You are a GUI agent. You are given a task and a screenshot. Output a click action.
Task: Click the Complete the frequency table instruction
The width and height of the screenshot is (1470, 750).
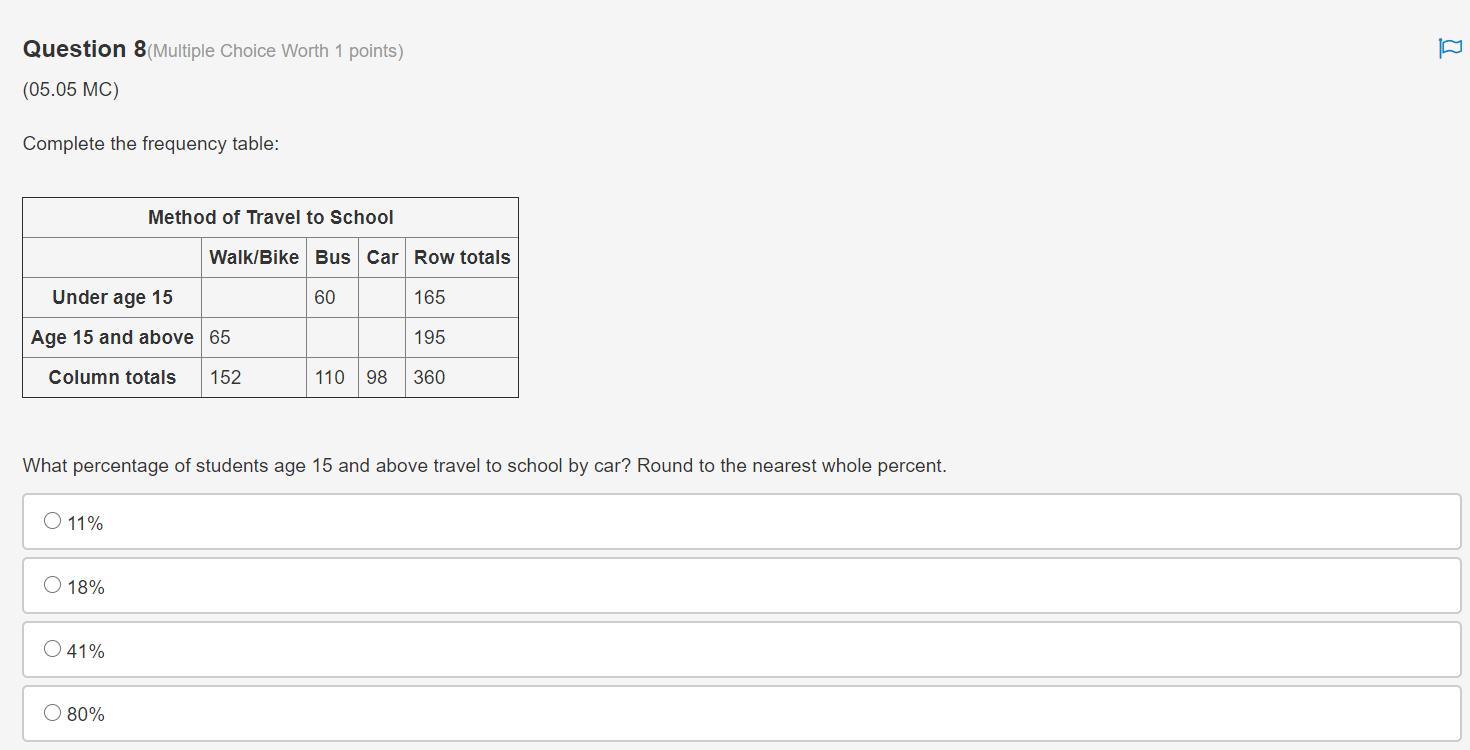(151, 144)
